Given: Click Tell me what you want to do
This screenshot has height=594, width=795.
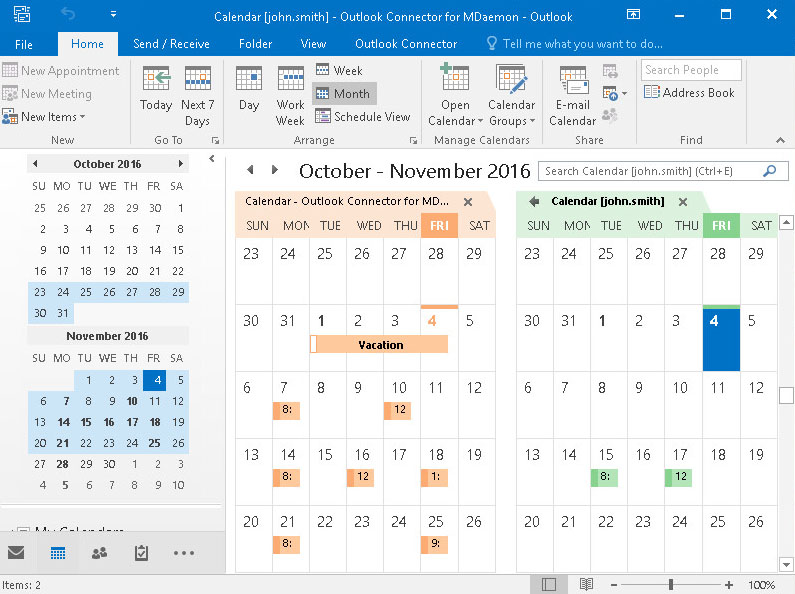Looking at the screenshot, I should pos(574,44).
